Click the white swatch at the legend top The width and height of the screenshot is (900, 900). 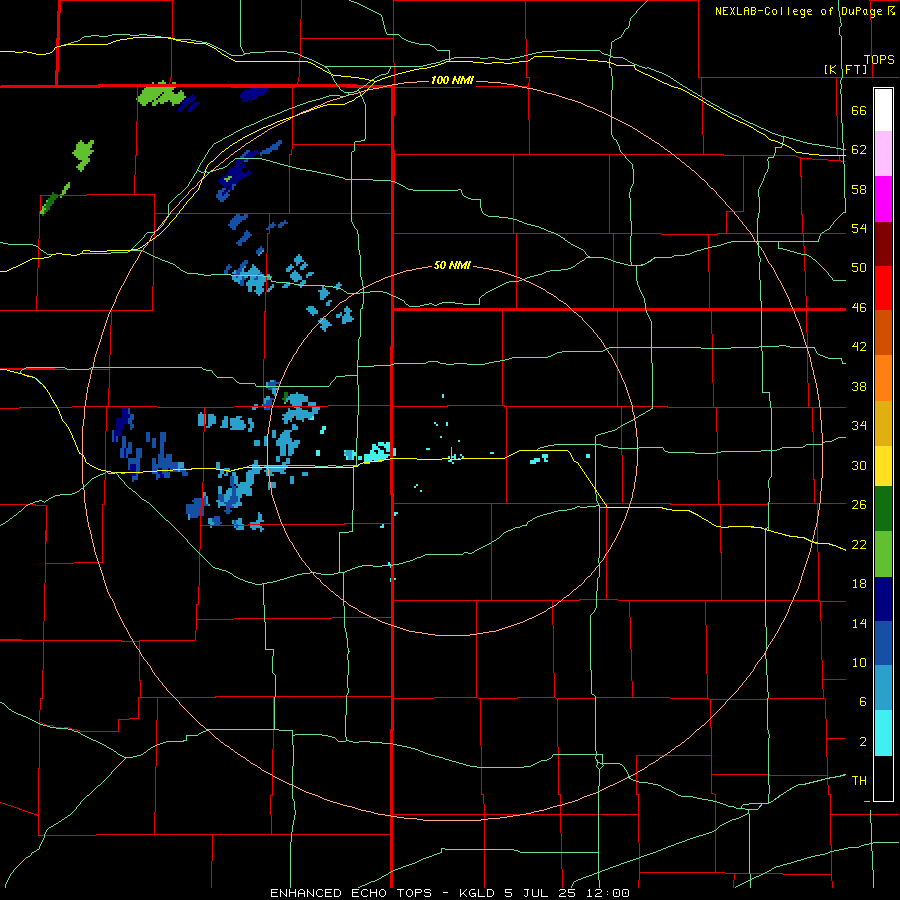tap(883, 110)
